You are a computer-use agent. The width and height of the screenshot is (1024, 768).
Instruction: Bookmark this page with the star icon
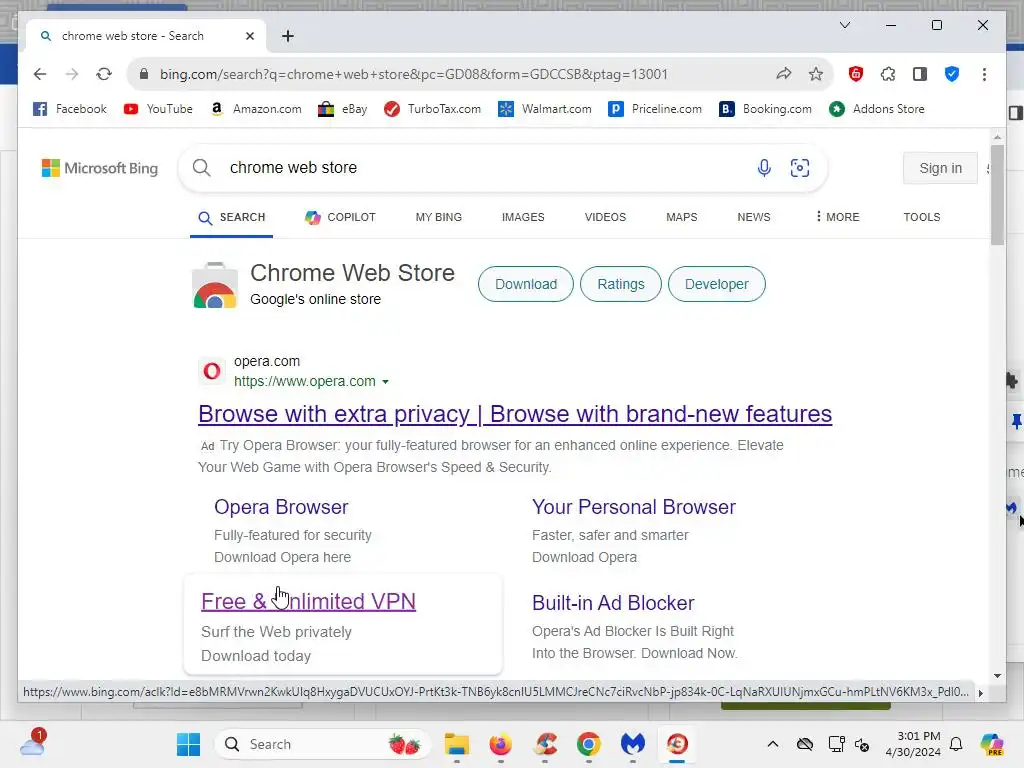point(816,74)
